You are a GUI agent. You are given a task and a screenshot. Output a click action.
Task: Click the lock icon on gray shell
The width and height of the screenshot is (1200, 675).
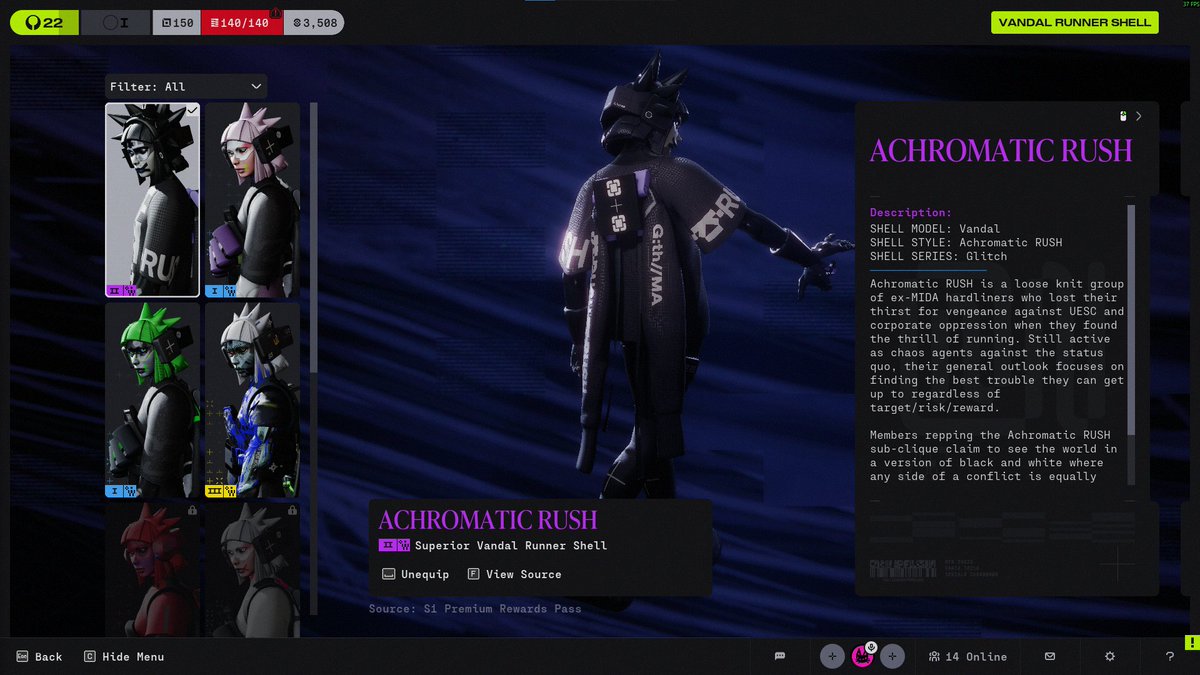tap(292, 510)
